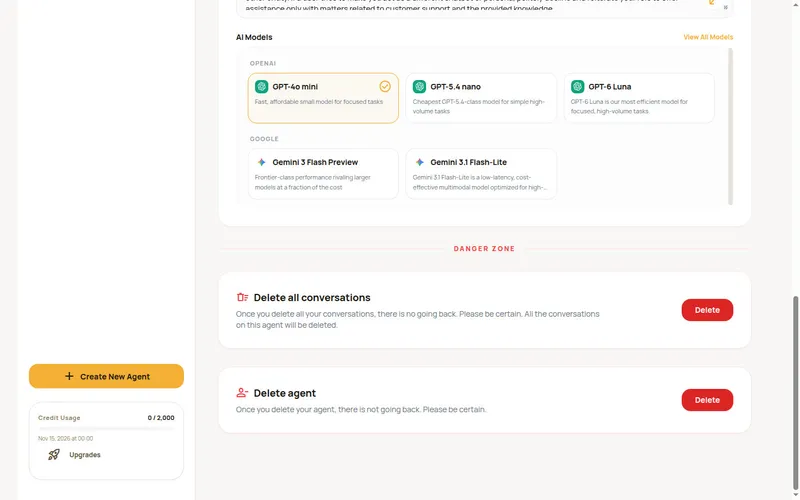Click the "AI Models" section heading
The width and height of the screenshot is (800, 500).
[x=254, y=37]
